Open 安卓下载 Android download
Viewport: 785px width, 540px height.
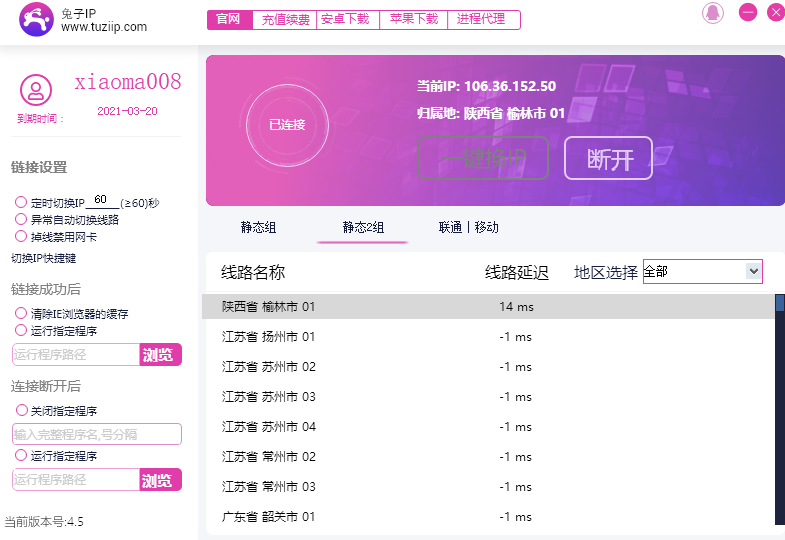(x=347, y=20)
